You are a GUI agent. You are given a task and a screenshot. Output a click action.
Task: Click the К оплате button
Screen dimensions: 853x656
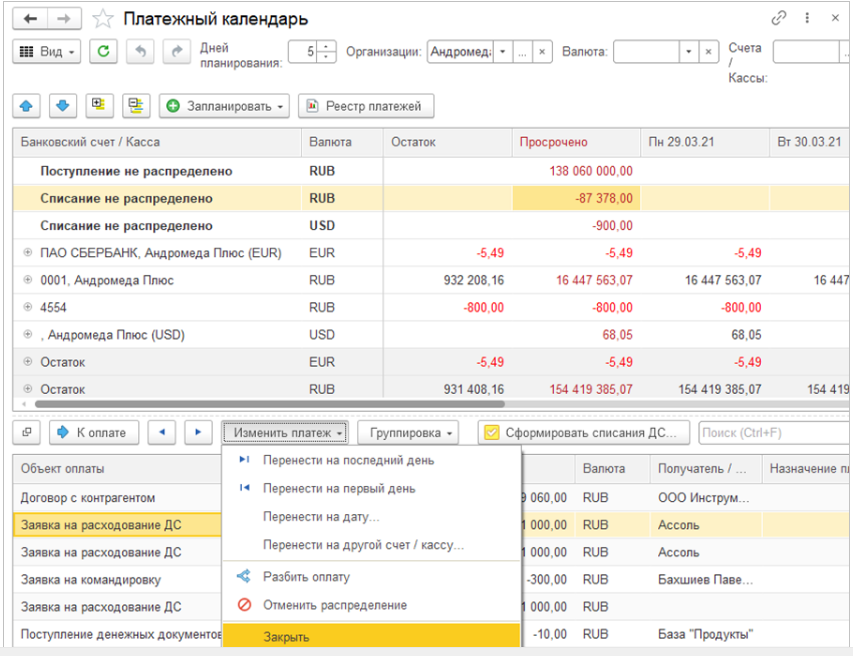(x=93, y=432)
